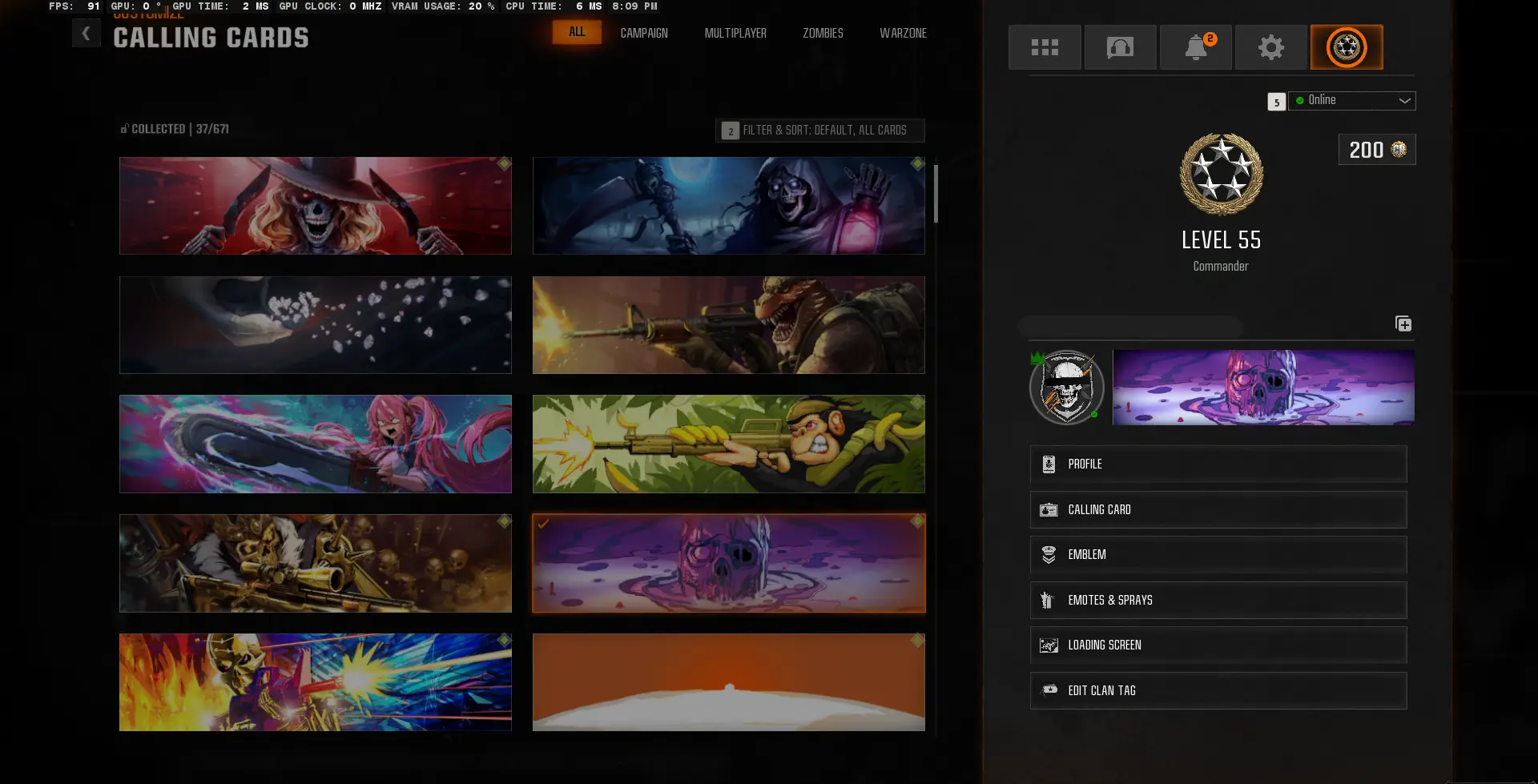Switch to the Campaign tab
This screenshot has height=784, width=1538.
(644, 33)
